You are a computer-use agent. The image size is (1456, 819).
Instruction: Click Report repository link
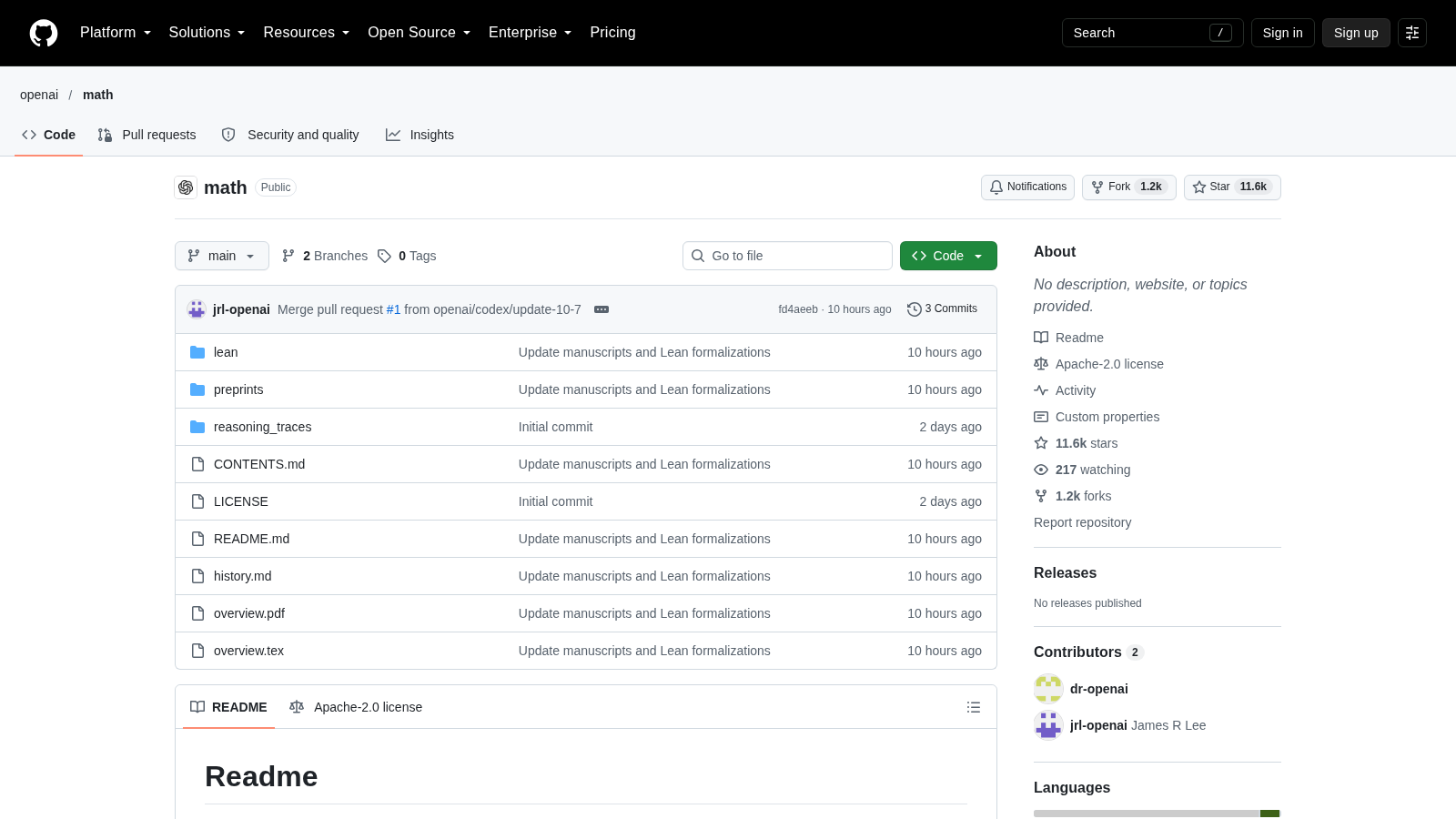pyautogui.click(x=1082, y=522)
